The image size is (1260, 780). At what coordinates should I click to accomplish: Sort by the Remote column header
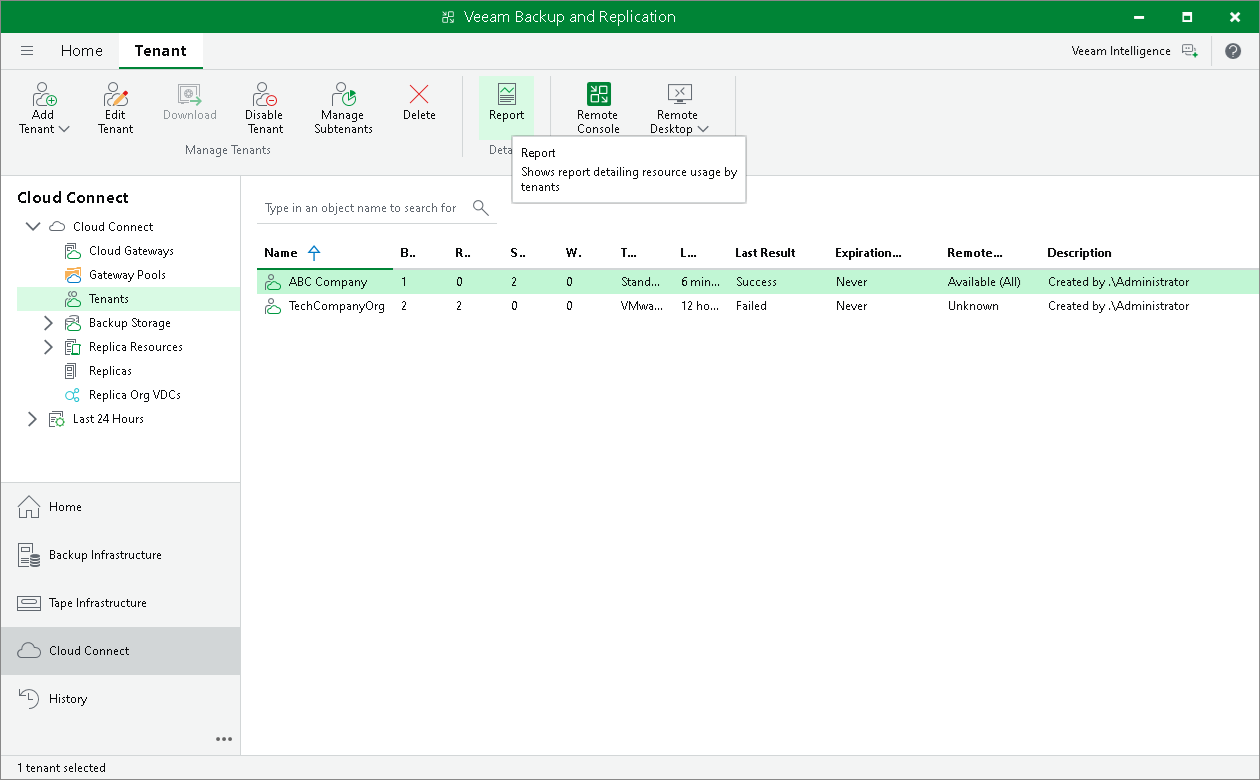pos(974,253)
